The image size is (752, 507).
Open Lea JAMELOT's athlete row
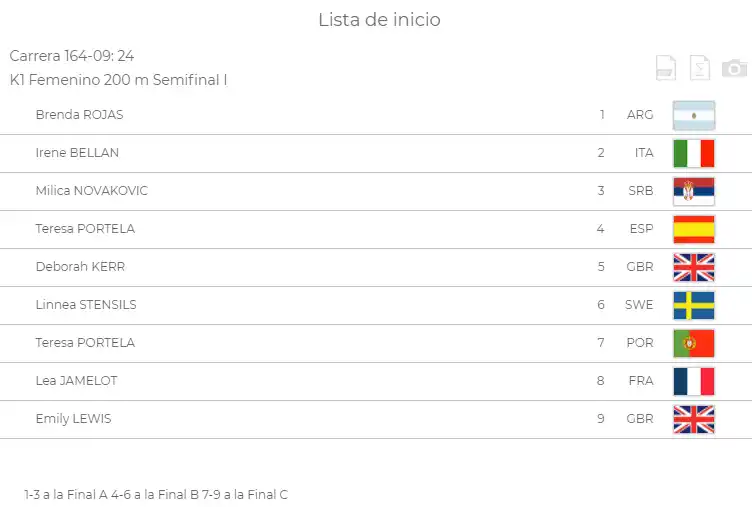pyautogui.click(x=75, y=381)
